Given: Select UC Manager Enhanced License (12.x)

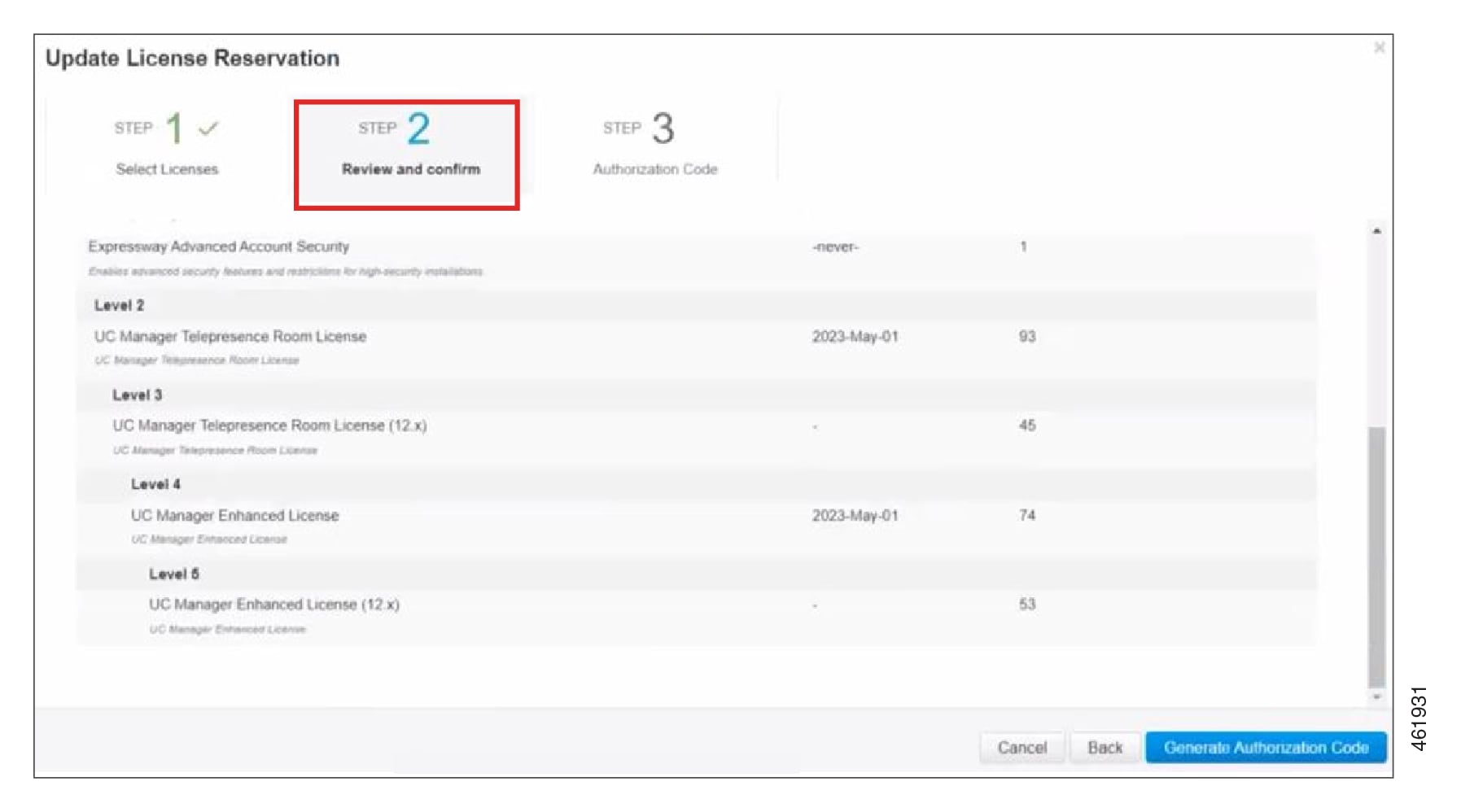Looking at the screenshot, I should coord(273,605).
